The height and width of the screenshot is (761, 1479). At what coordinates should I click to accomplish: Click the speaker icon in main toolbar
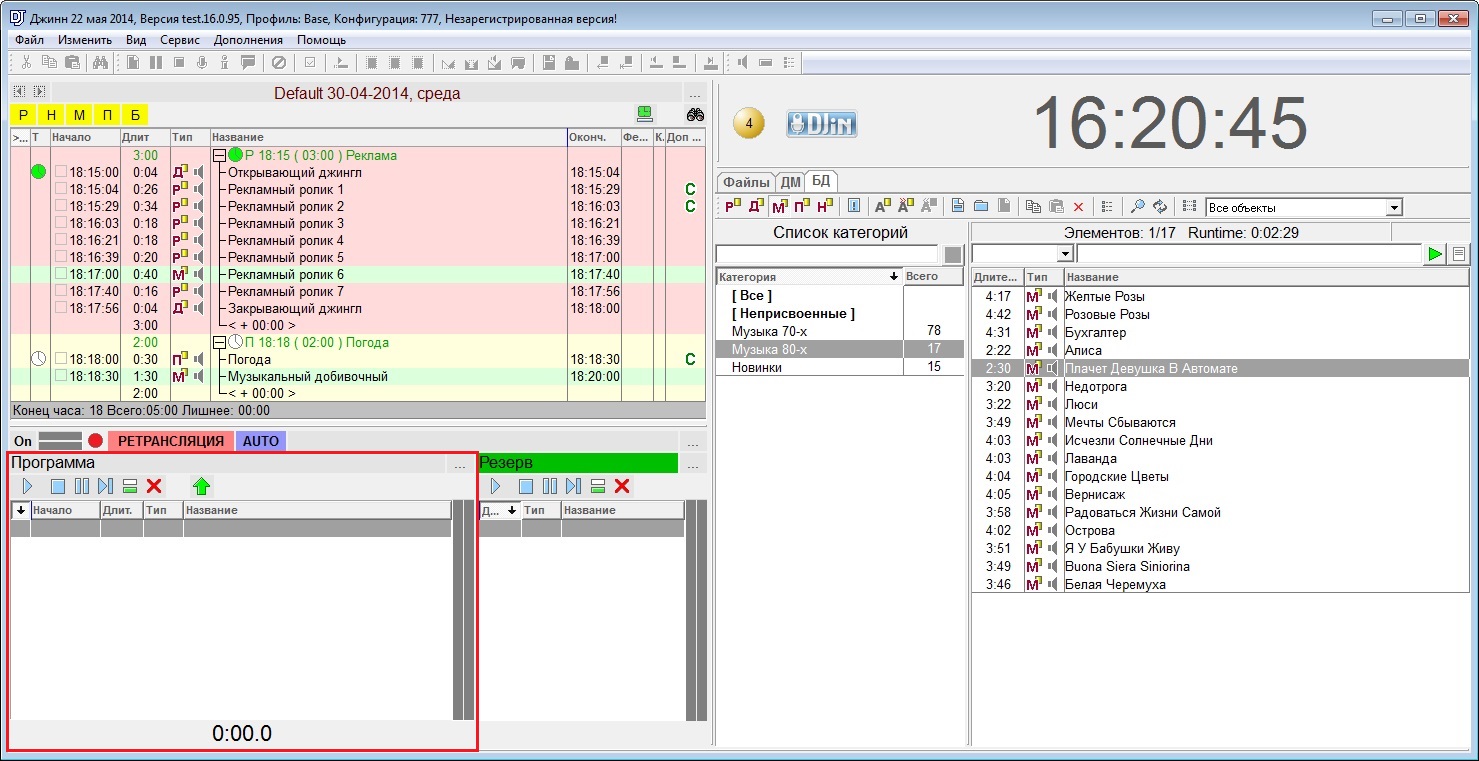[x=742, y=63]
